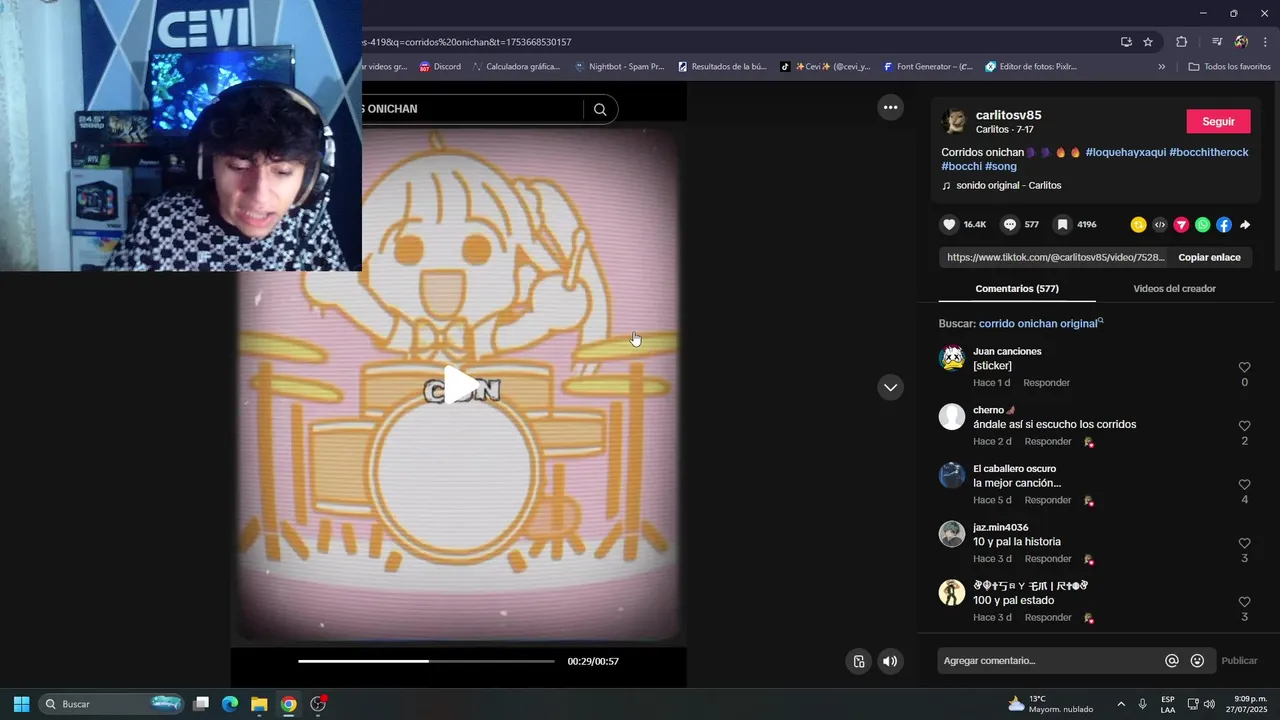
Task: Reply to El caballero oscuro's comment
Action: 1047,500
